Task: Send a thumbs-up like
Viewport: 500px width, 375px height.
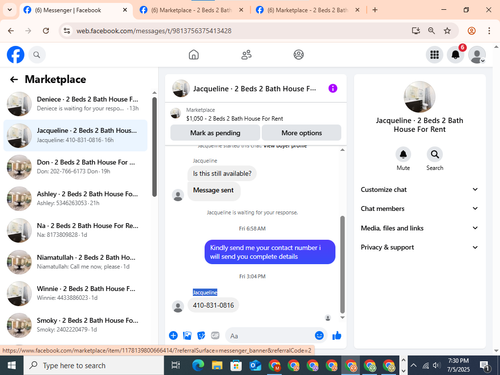Action: click(x=337, y=335)
